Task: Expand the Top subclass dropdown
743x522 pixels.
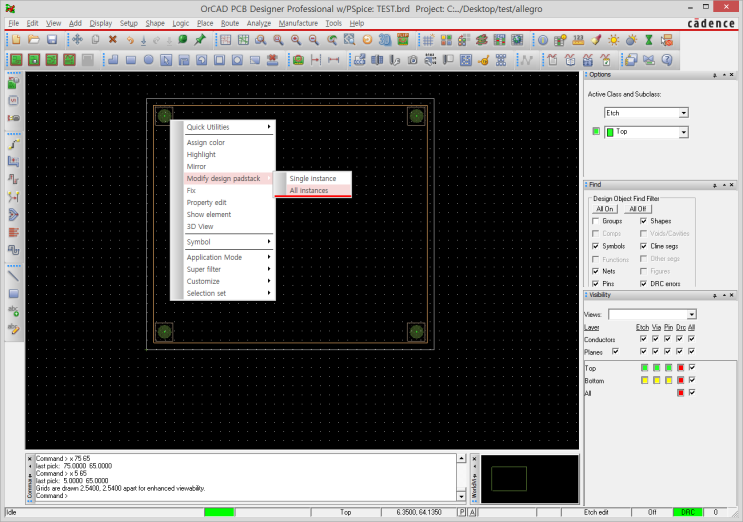Action: click(683, 132)
